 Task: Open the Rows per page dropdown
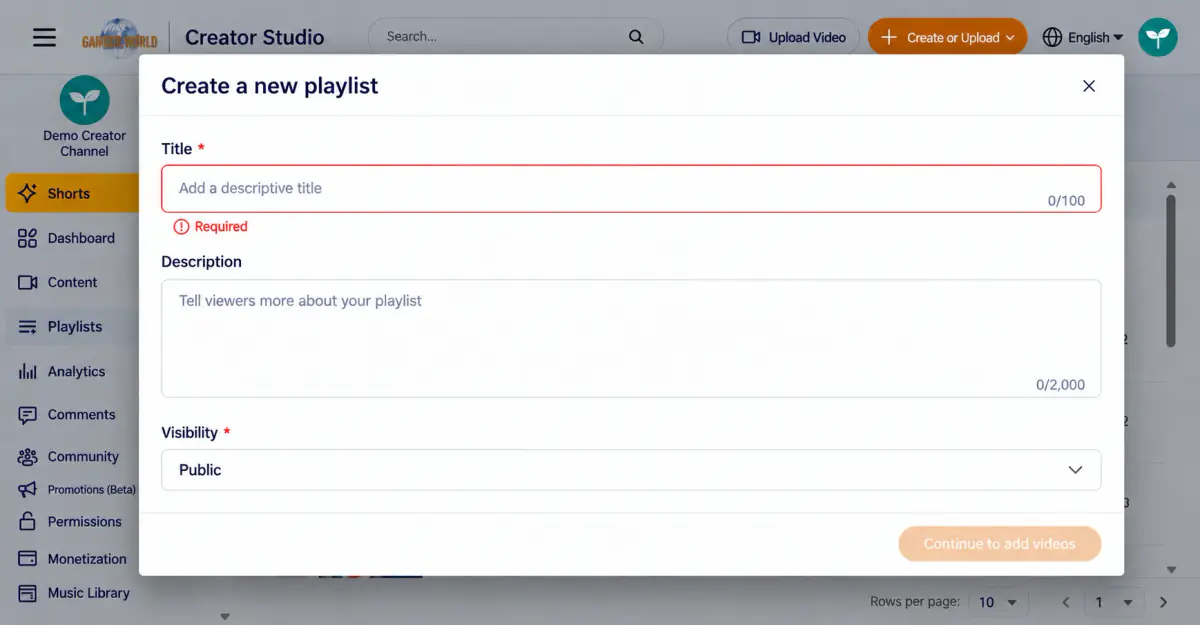tap(998, 602)
